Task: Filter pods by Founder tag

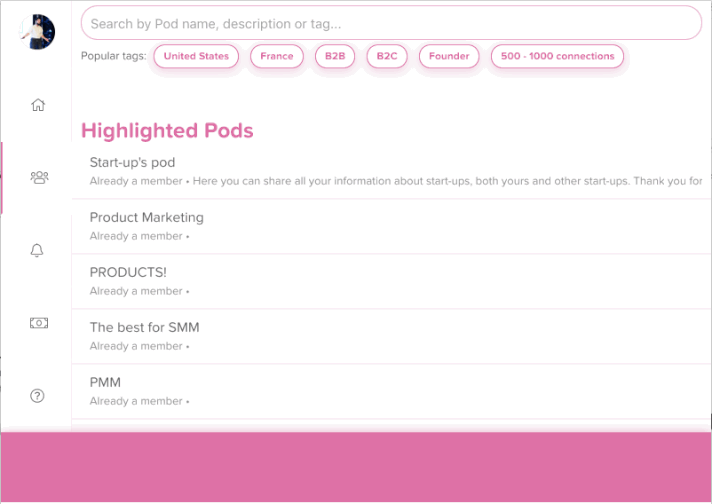Action: point(449,56)
